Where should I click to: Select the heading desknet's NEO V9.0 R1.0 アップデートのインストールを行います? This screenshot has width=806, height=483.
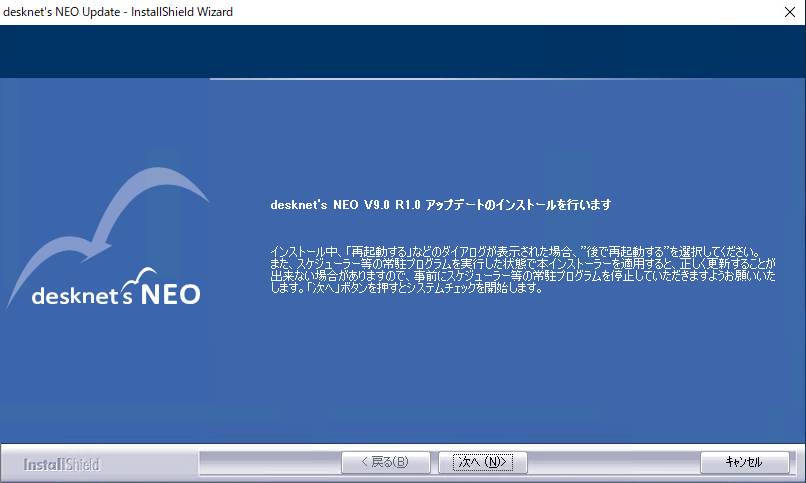[441, 205]
